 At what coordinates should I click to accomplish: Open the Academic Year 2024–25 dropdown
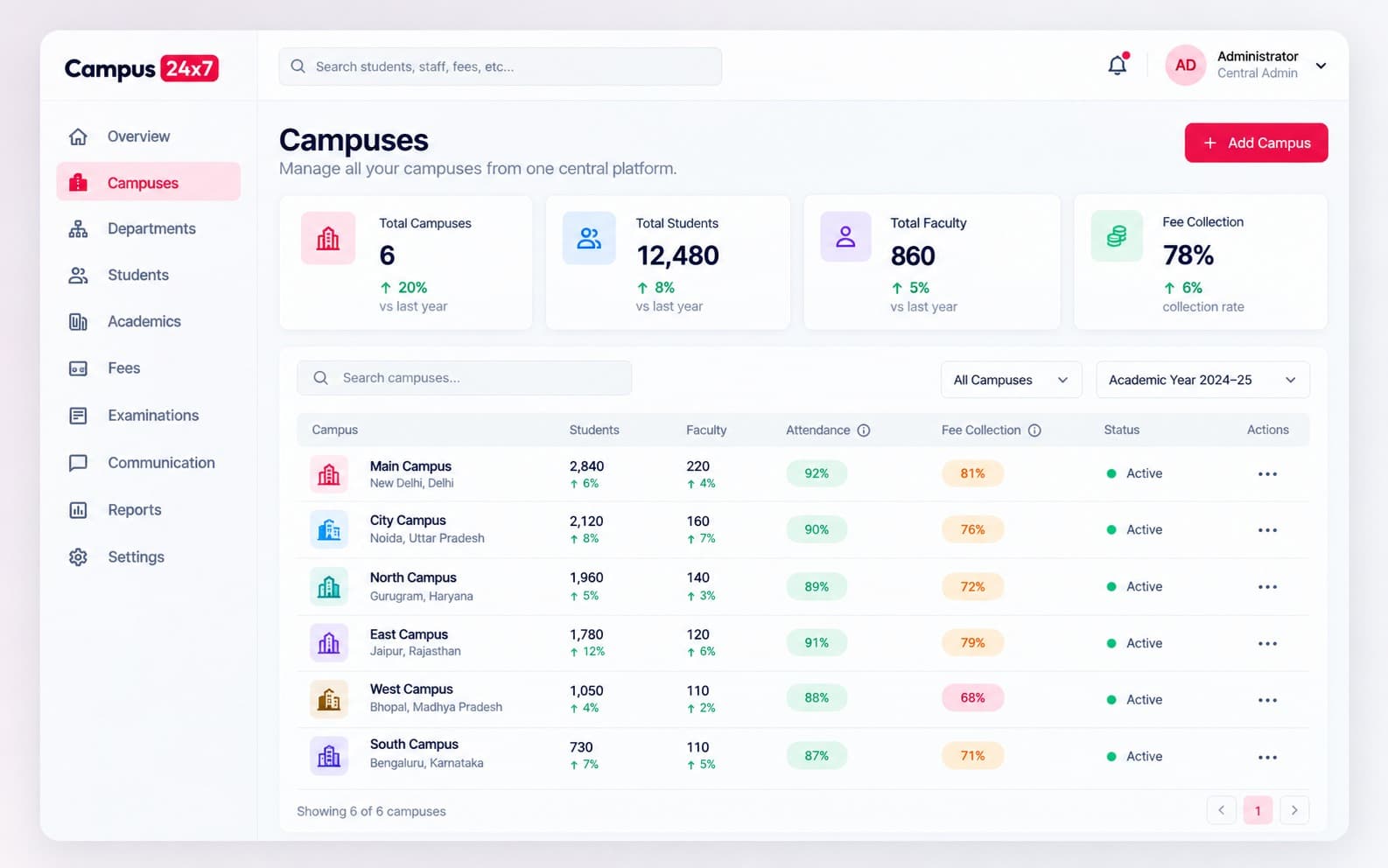[1202, 380]
